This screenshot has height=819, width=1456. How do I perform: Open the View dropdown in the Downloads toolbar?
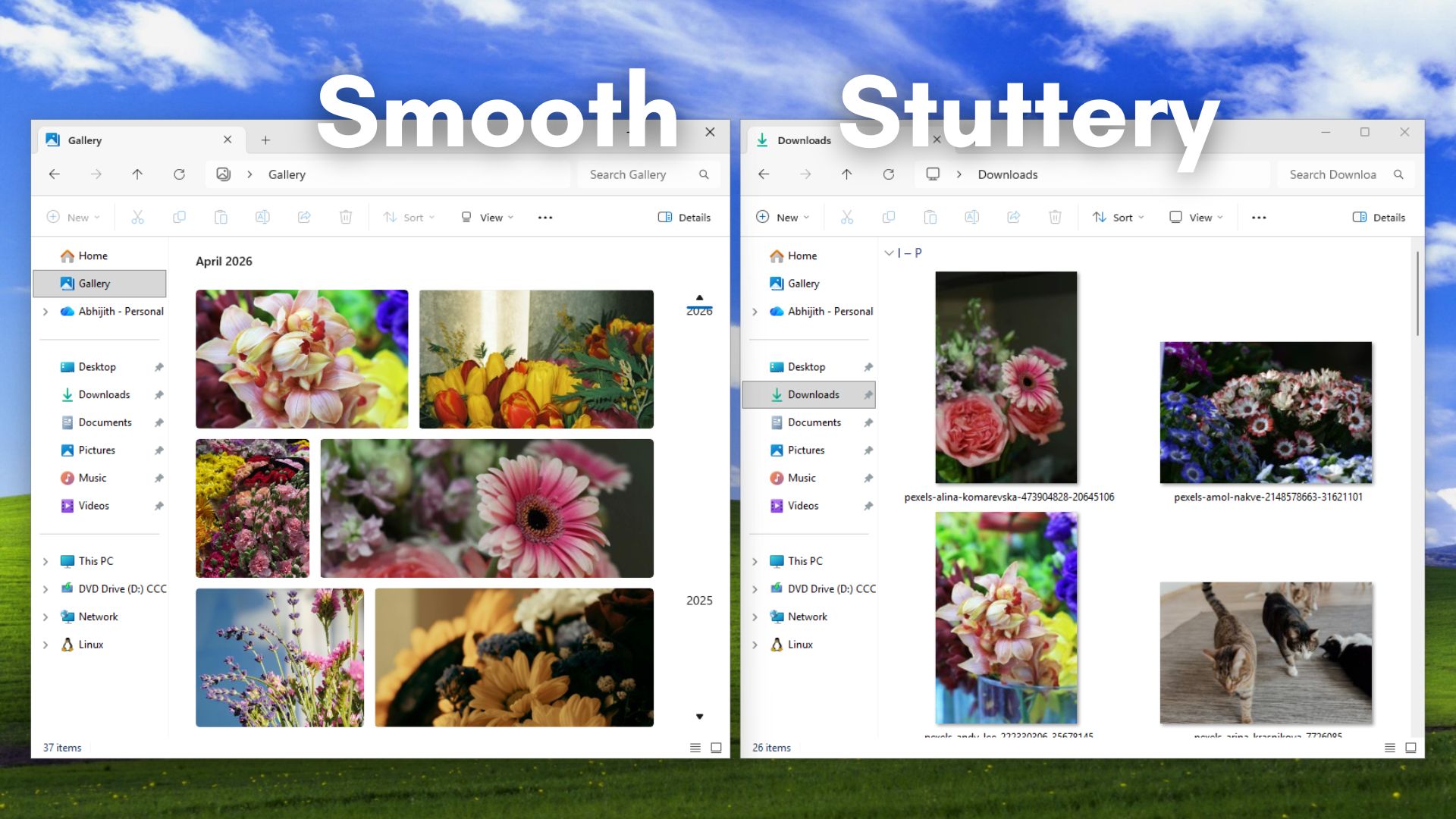(x=1195, y=217)
